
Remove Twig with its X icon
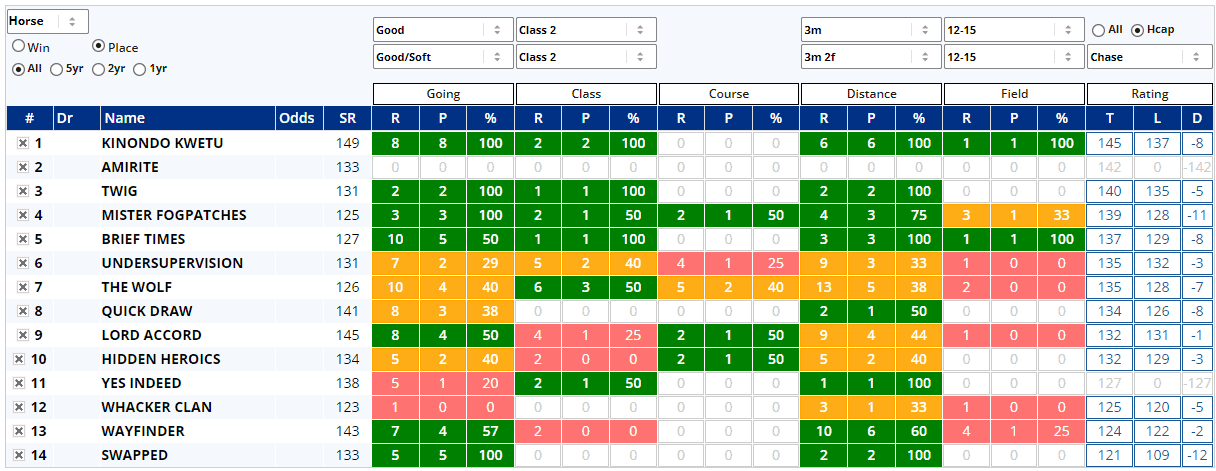pyautogui.click(x=22, y=192)
